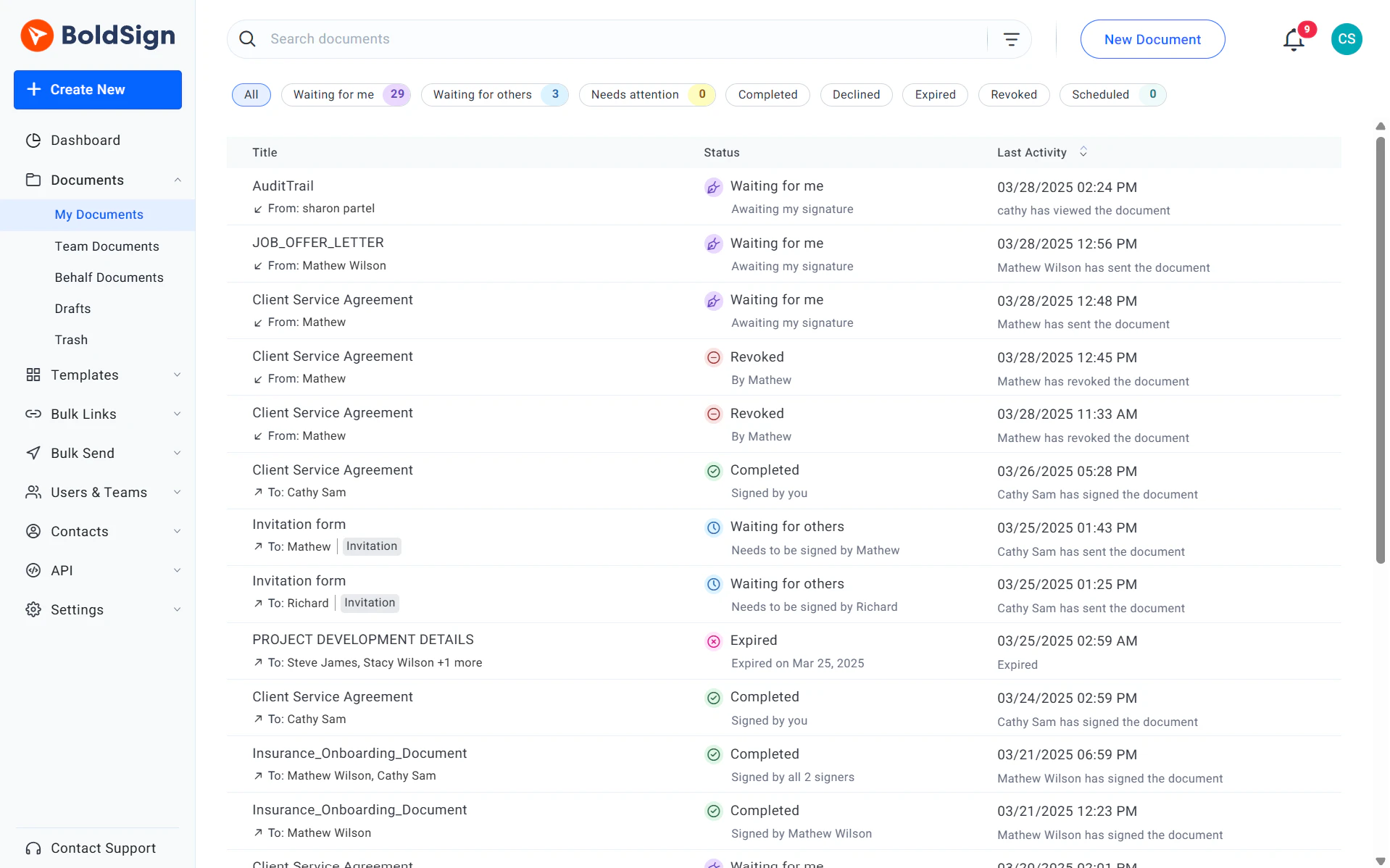Click the BoldSign logo

tap(98, 36)
